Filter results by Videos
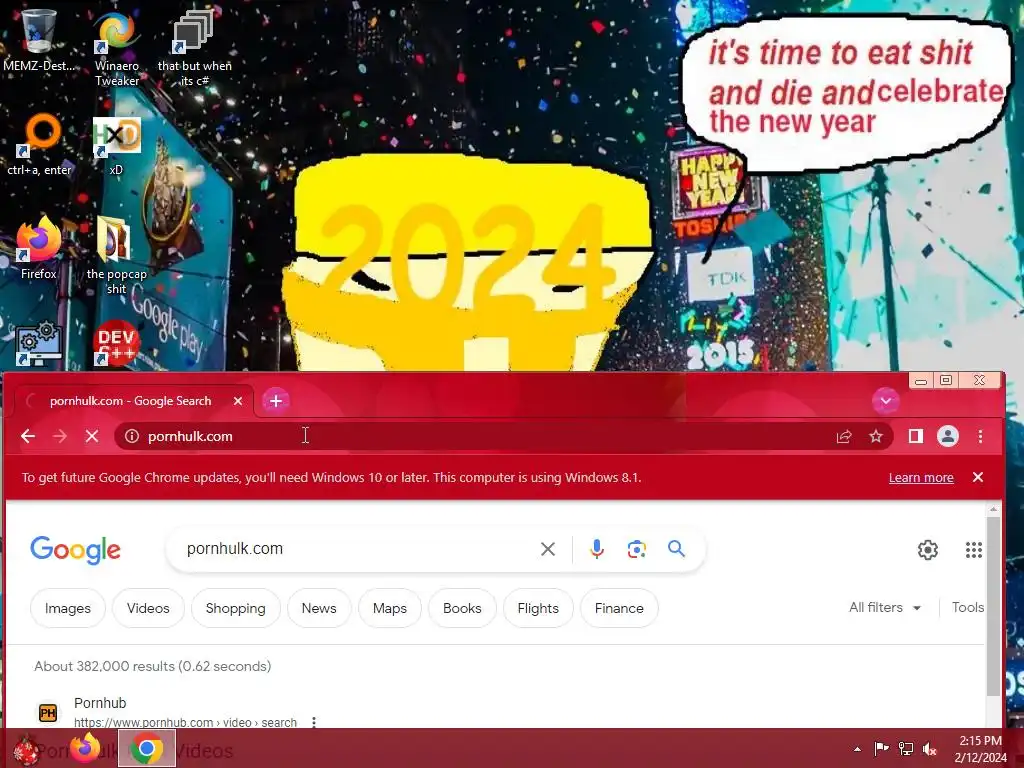 148,608
